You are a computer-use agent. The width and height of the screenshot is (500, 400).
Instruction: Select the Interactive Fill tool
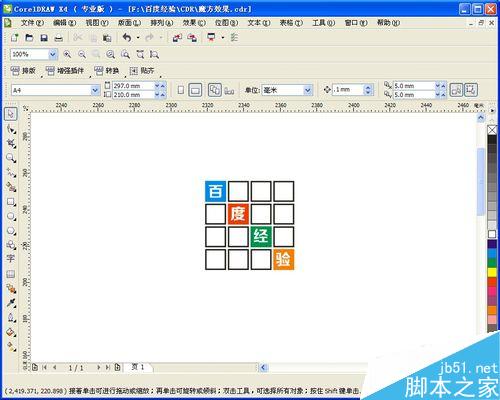[x=11, y=347]
